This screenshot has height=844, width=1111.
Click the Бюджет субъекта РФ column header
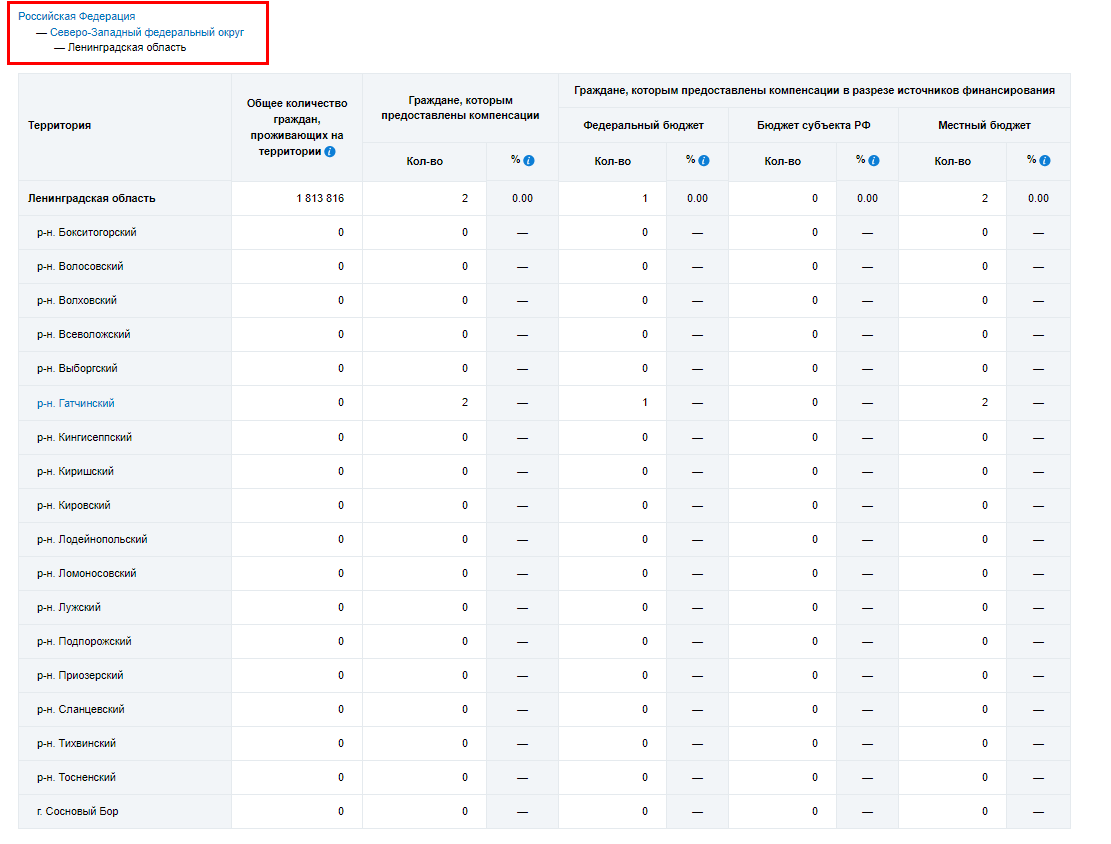(x=813, y=126)
